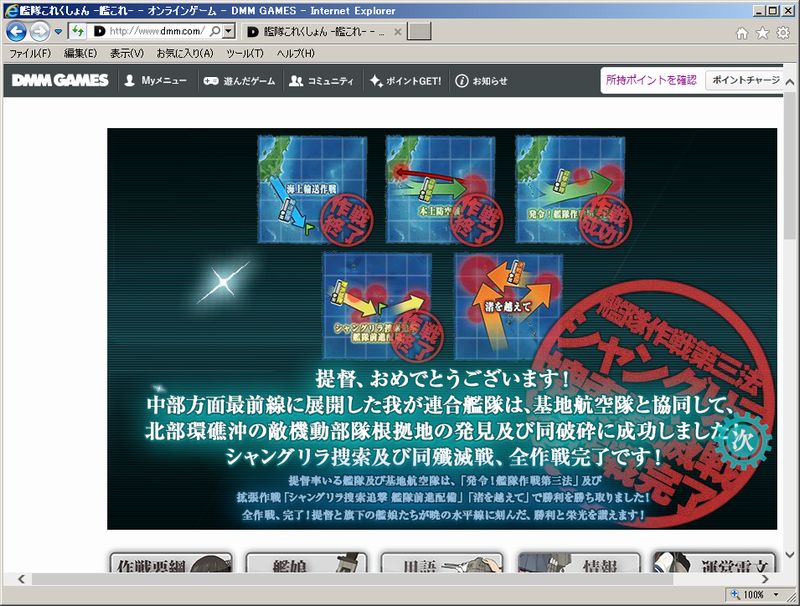Open the 情報 tab below the game

(579, 562)
